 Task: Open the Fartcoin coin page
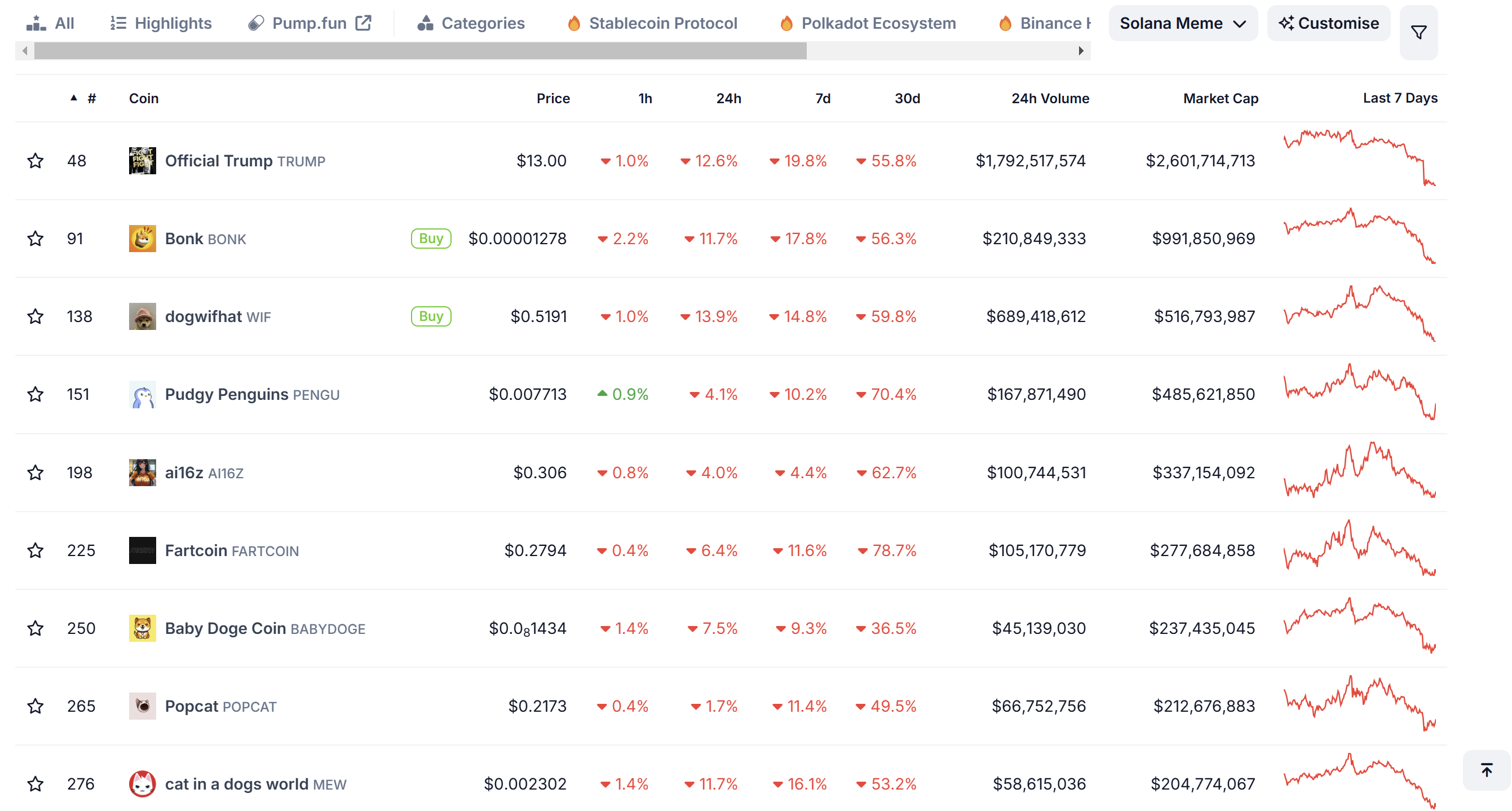(x=232, y=551)
